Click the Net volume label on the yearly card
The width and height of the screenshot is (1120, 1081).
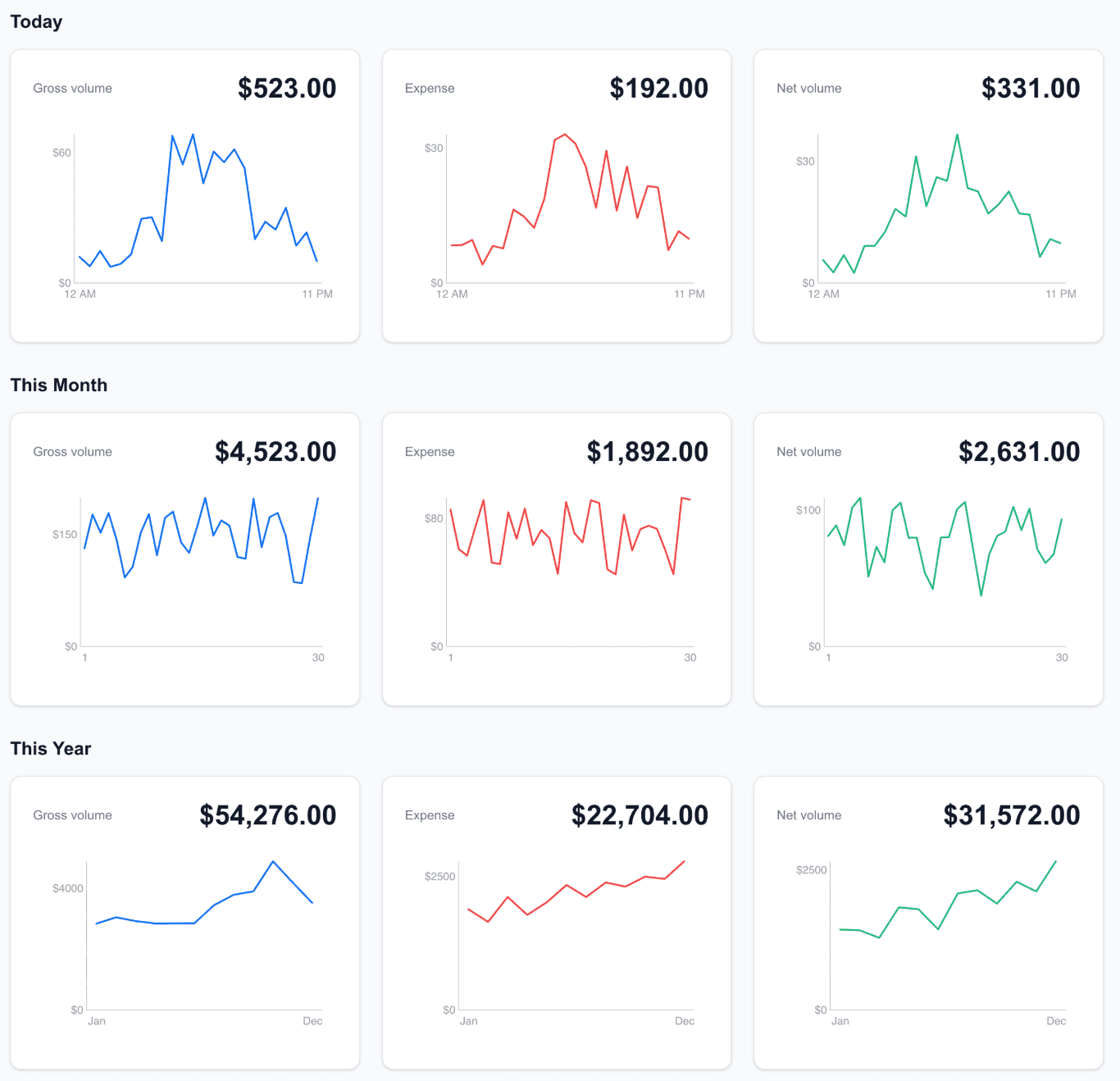click(x=809, y=815)
